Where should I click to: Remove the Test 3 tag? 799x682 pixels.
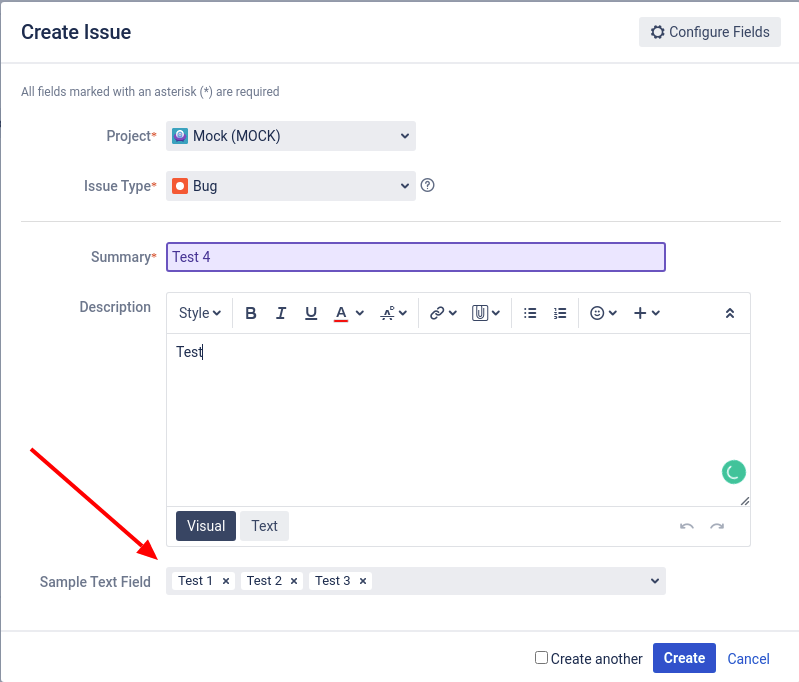(363, 581)
